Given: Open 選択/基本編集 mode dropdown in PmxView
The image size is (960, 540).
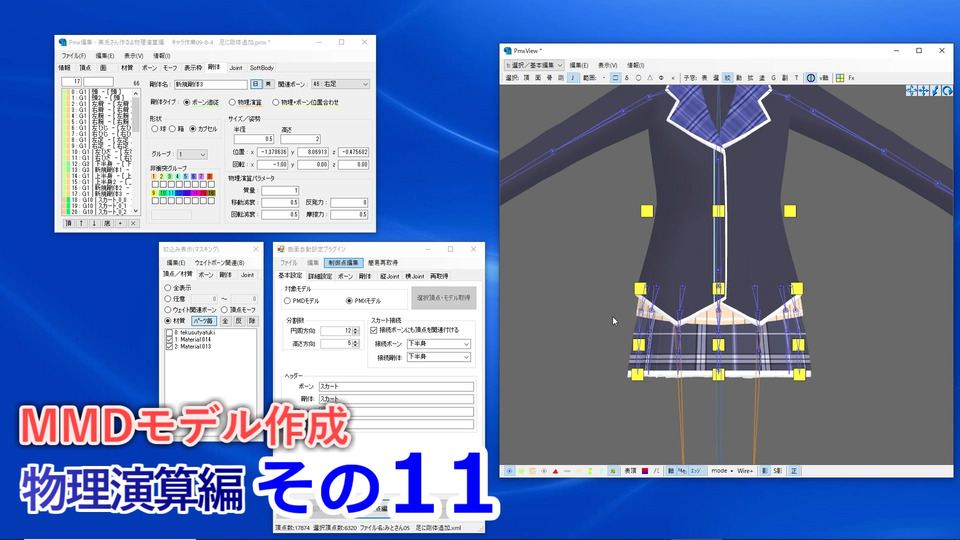Looking at the screenshot, I should [x=534, y=65].
